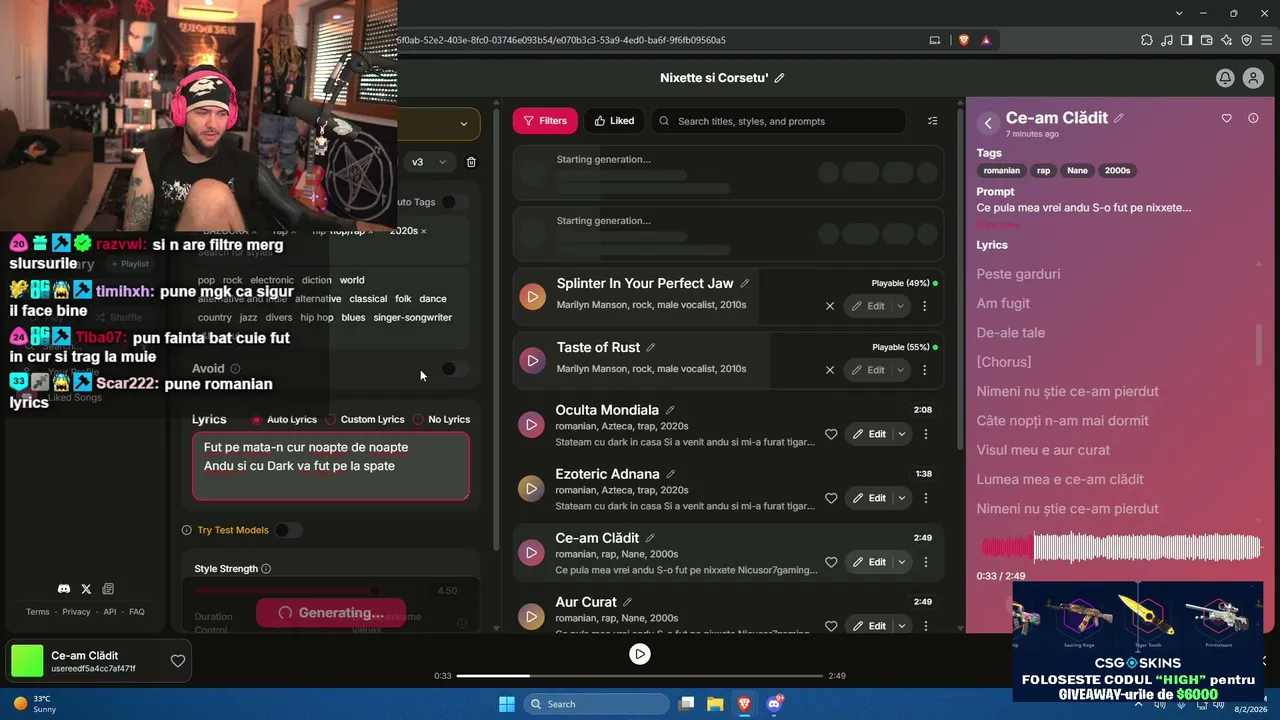This screenshot has width=1280, height=720.
Task: Open Edit dropdown for Splinter In Your Perfect Jaw
Action: click(x=900, y=306)
